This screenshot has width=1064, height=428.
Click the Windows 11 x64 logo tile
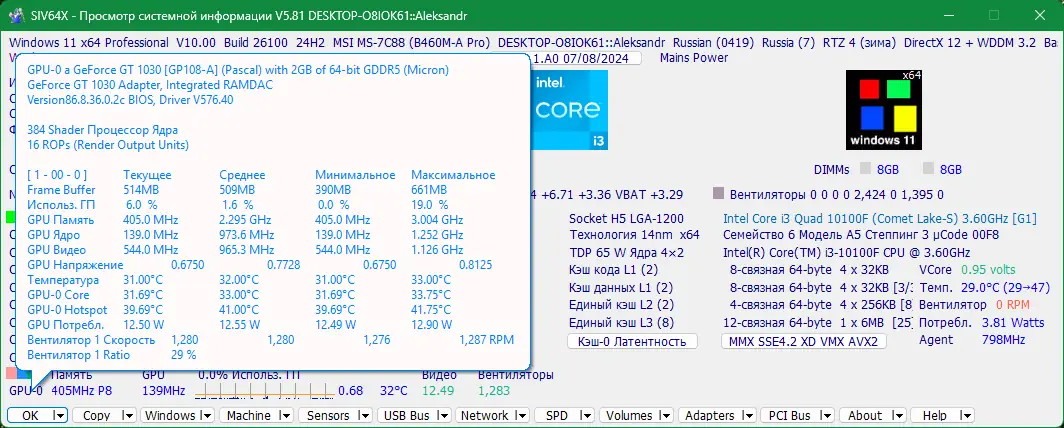(x=884, y=110)
